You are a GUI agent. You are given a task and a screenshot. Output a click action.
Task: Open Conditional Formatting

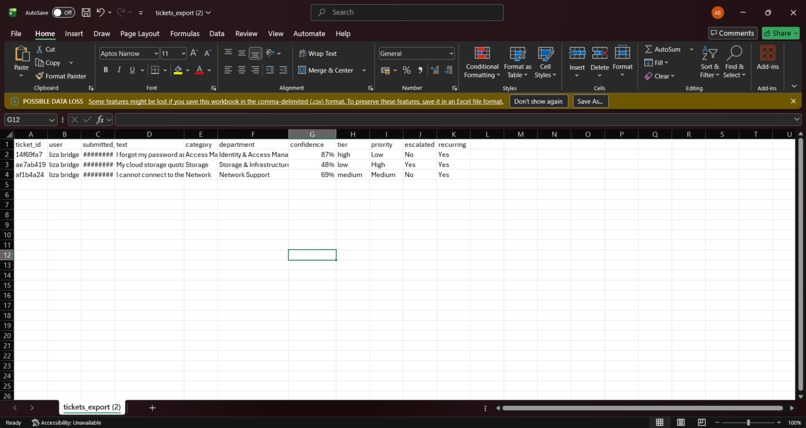tap(482, 63)
